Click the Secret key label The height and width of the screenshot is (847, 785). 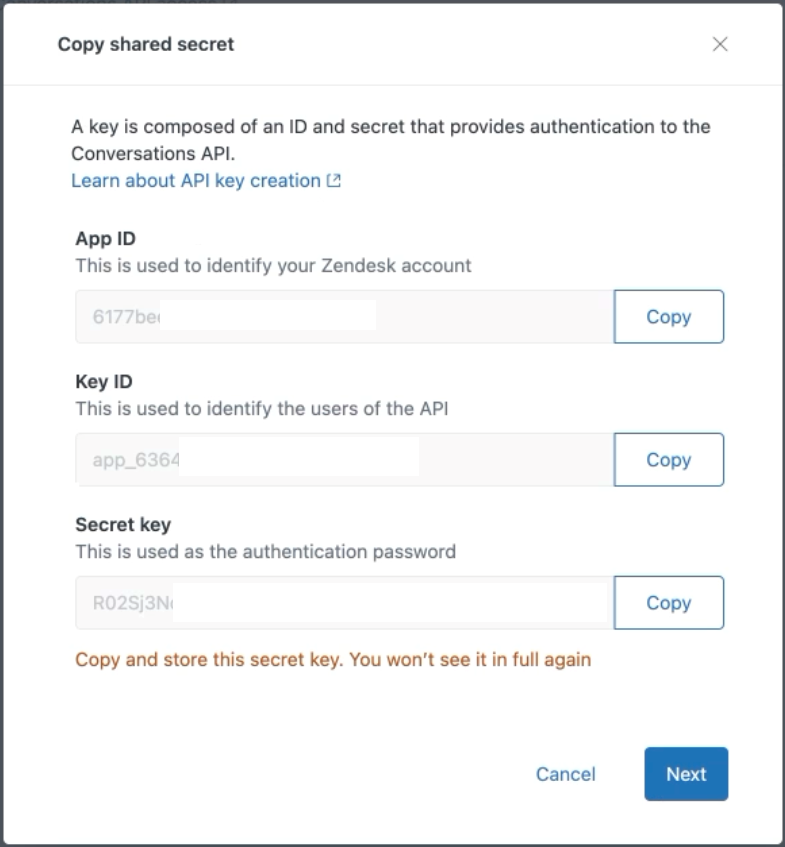click(123, 525)
